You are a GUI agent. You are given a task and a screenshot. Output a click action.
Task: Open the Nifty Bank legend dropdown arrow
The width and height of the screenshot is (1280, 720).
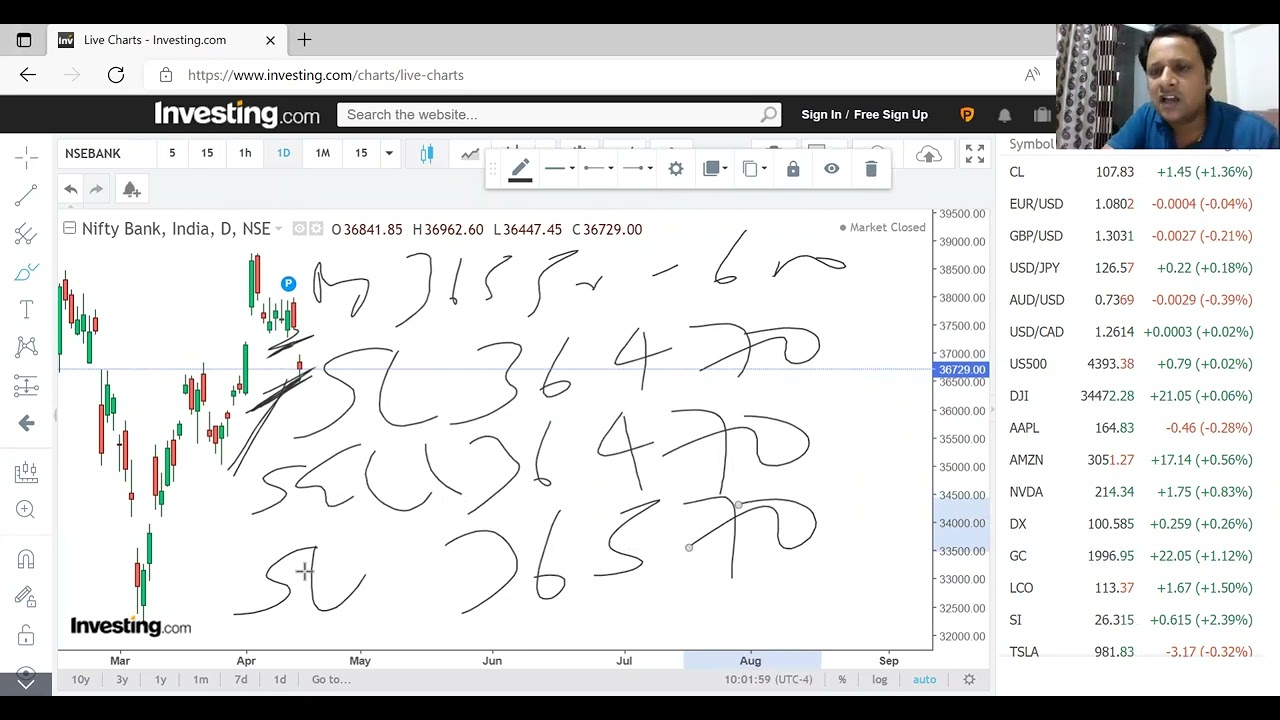pyautogui.click(x=279, y=229)
